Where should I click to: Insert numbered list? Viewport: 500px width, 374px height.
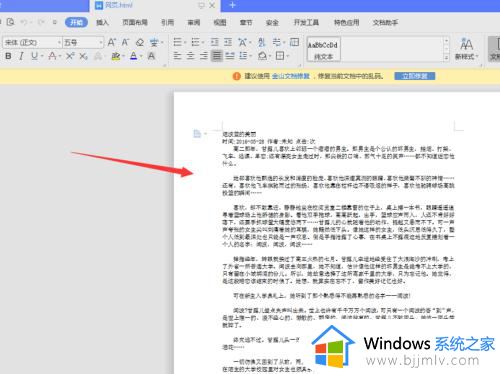195,42
